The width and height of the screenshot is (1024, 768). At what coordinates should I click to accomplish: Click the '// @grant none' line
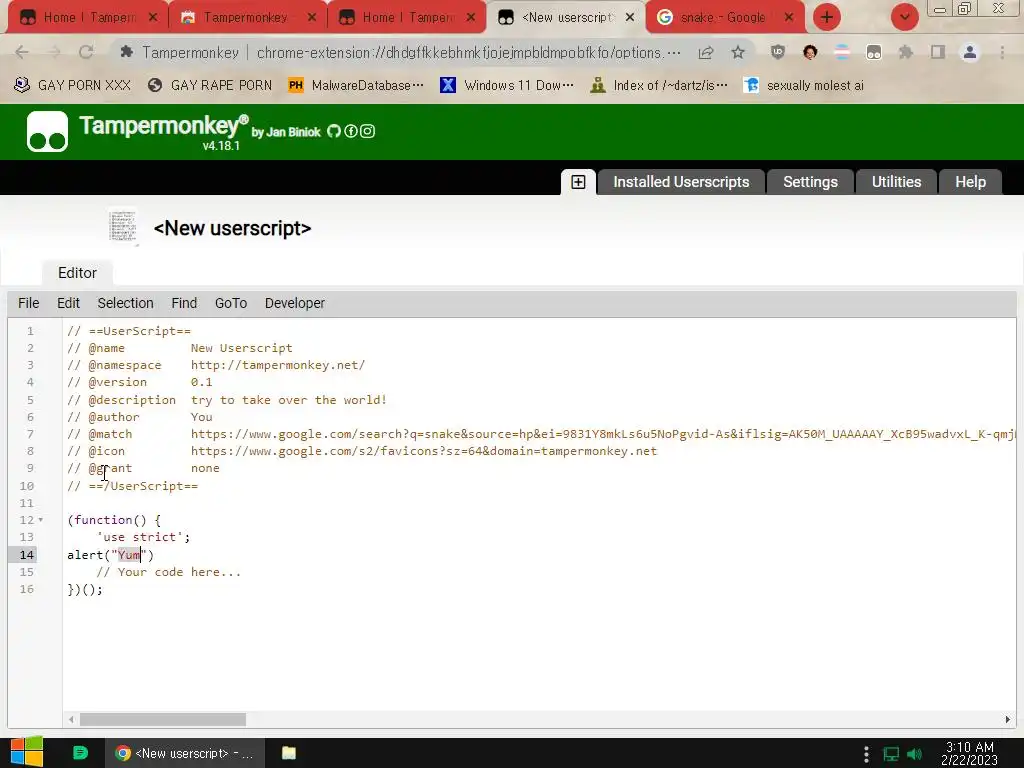(x=143, y=468)
